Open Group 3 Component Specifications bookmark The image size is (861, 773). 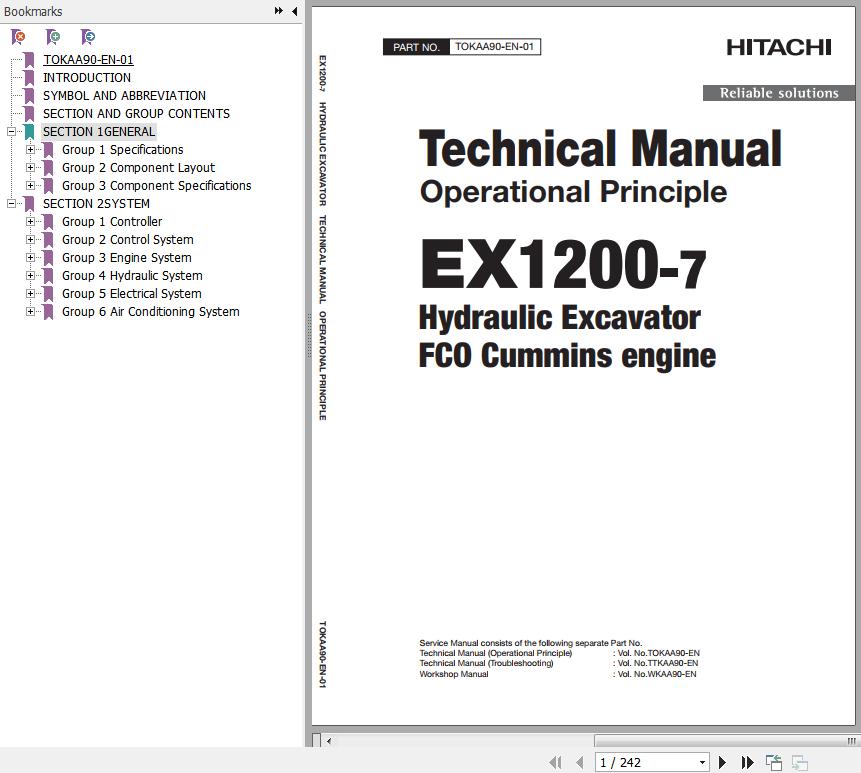tap(156, 186)
